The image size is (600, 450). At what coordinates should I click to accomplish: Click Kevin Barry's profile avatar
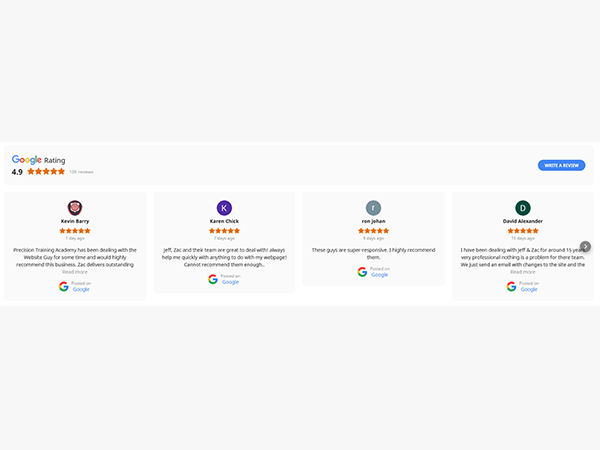coord(75,208)
